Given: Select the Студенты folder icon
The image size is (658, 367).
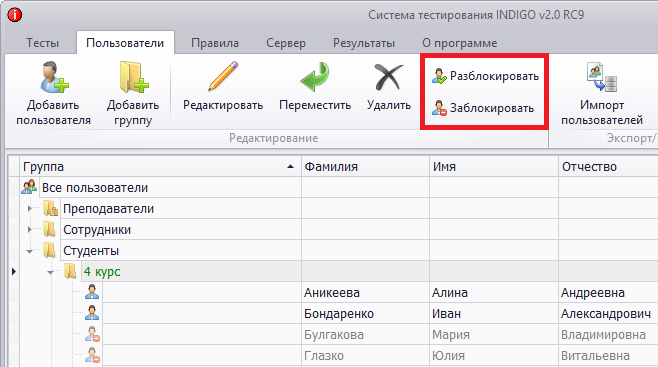Looking at the screenshot, I should click(50, 250).
